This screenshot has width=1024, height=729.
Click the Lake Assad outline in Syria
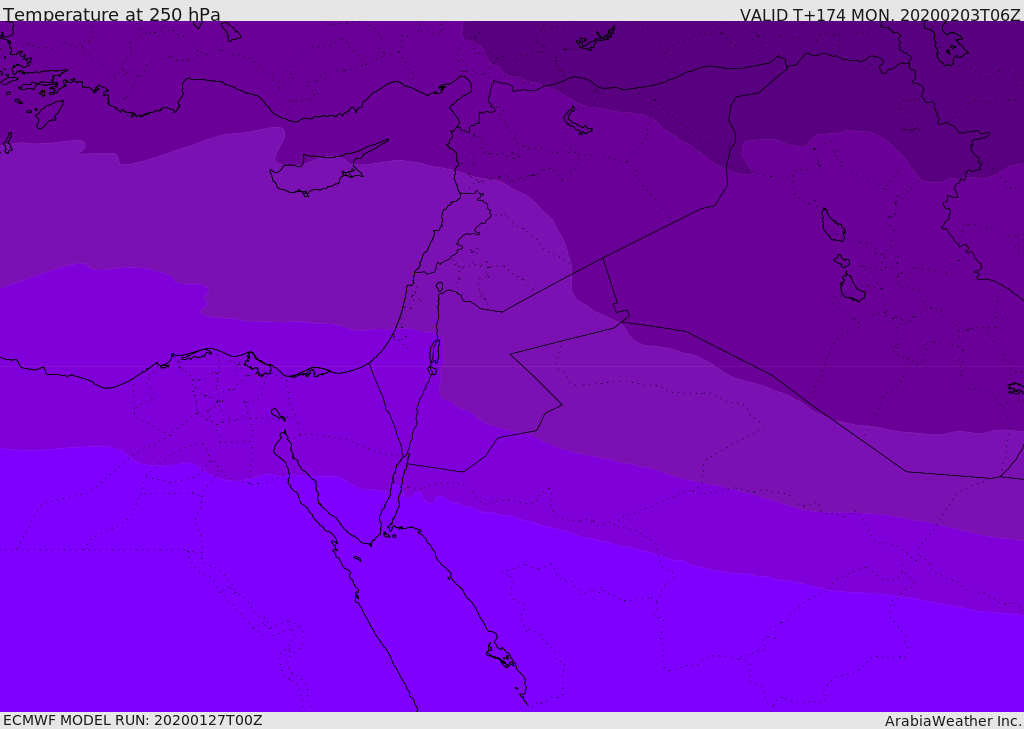[x=578, y=121]
